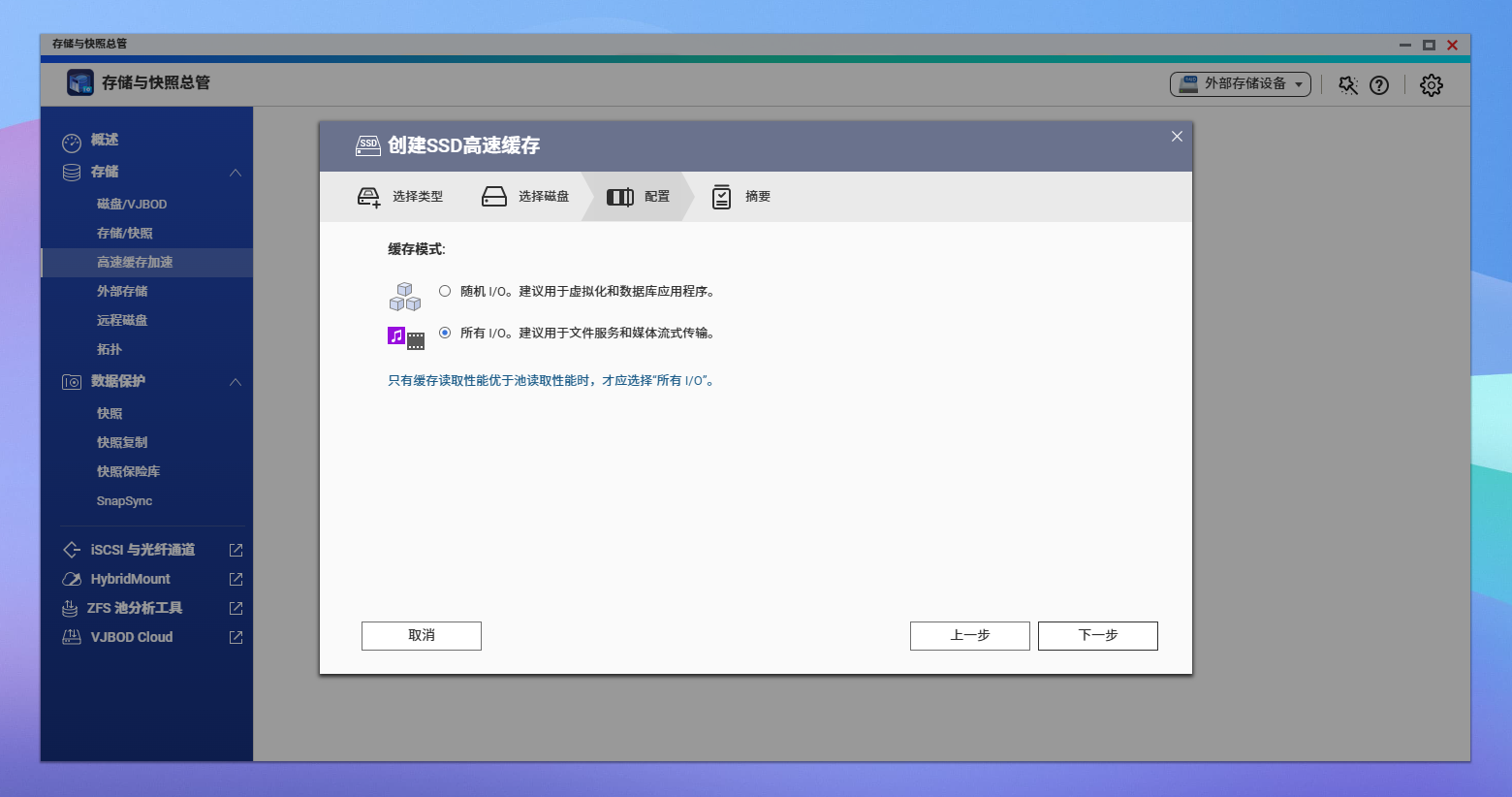Select 所有 I/O cache mode radio button

[445, 333]
